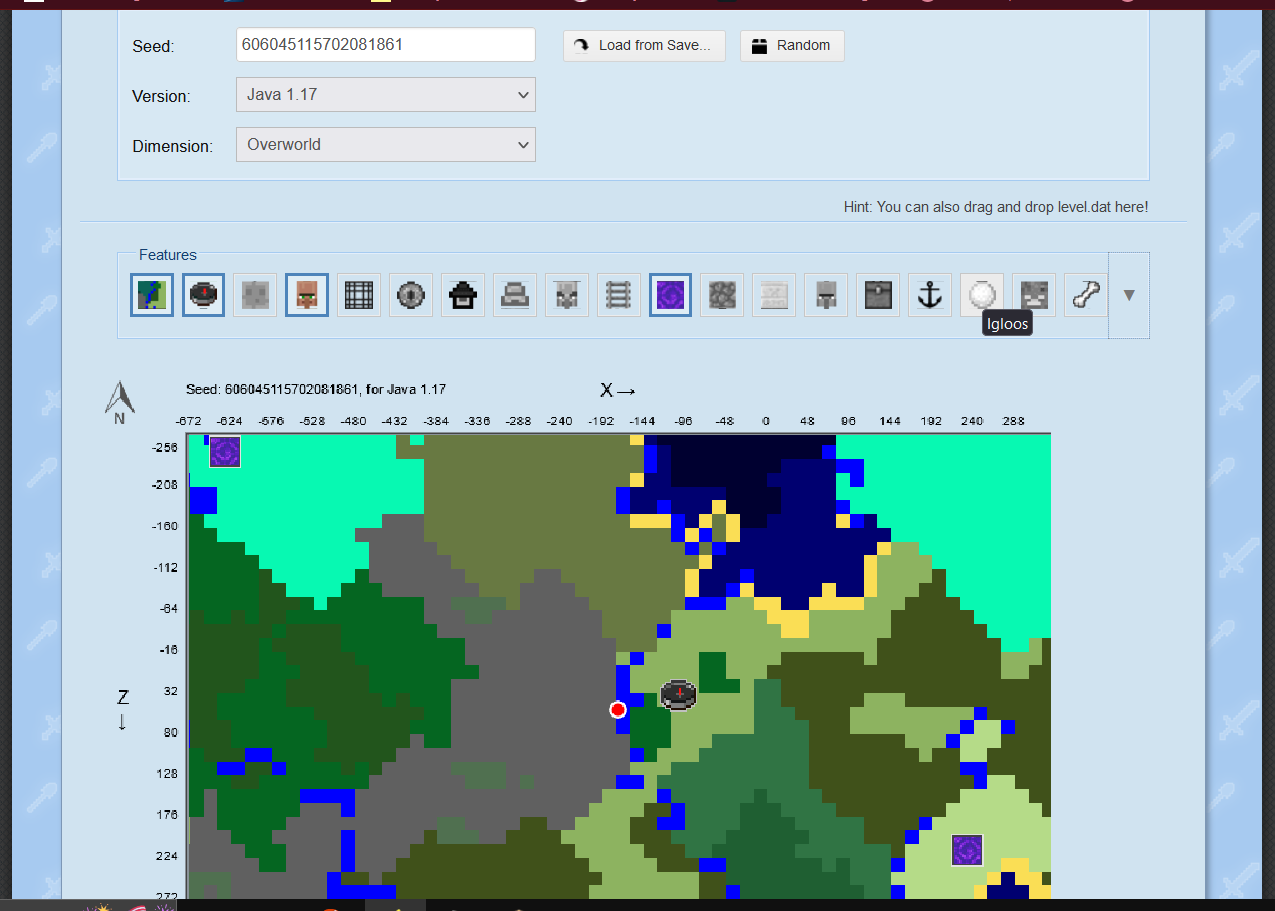Enable the Shipwreck anchor icon
Image resolution: width=1275 pixels, height=911 pixels.
[x=930, y=295]
